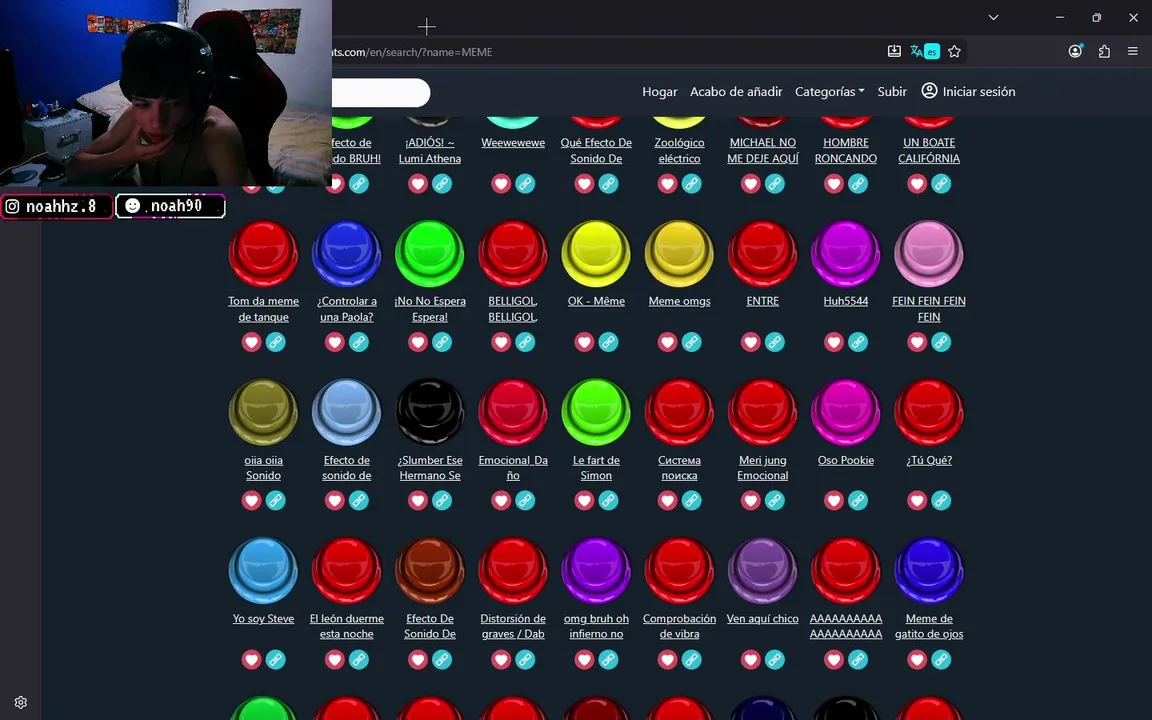The width and height of the screenshot is (1152, 720).
Task: Click the site search input field
Action: (x=381, y=93)
